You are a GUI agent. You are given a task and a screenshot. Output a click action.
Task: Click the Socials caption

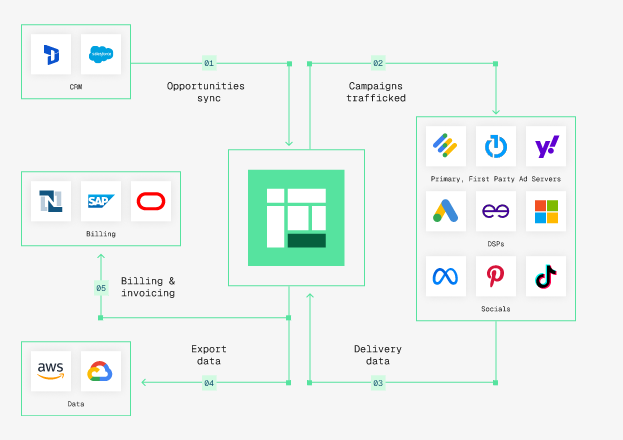[496, 309]
